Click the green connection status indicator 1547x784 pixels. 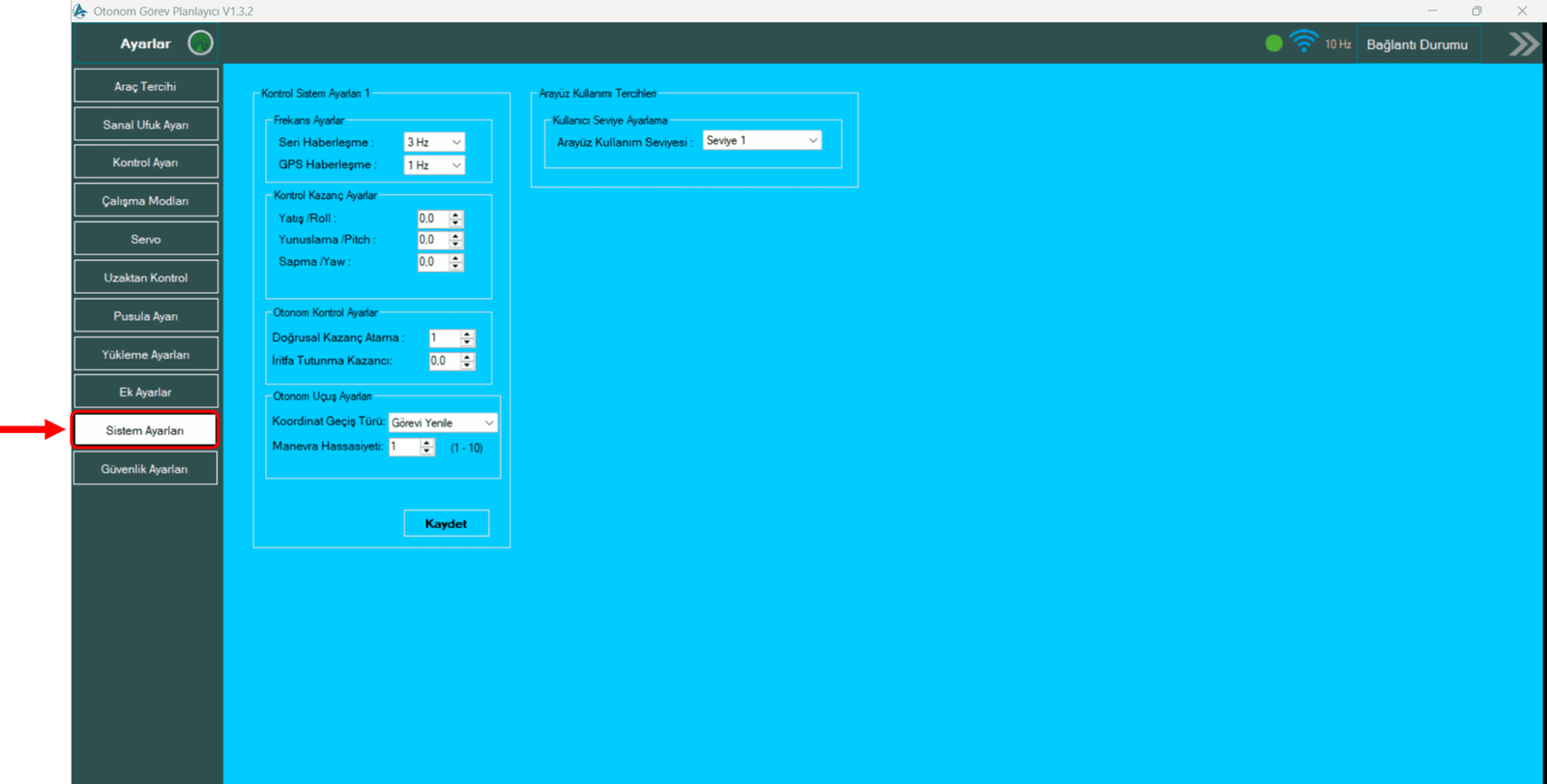1273,44
